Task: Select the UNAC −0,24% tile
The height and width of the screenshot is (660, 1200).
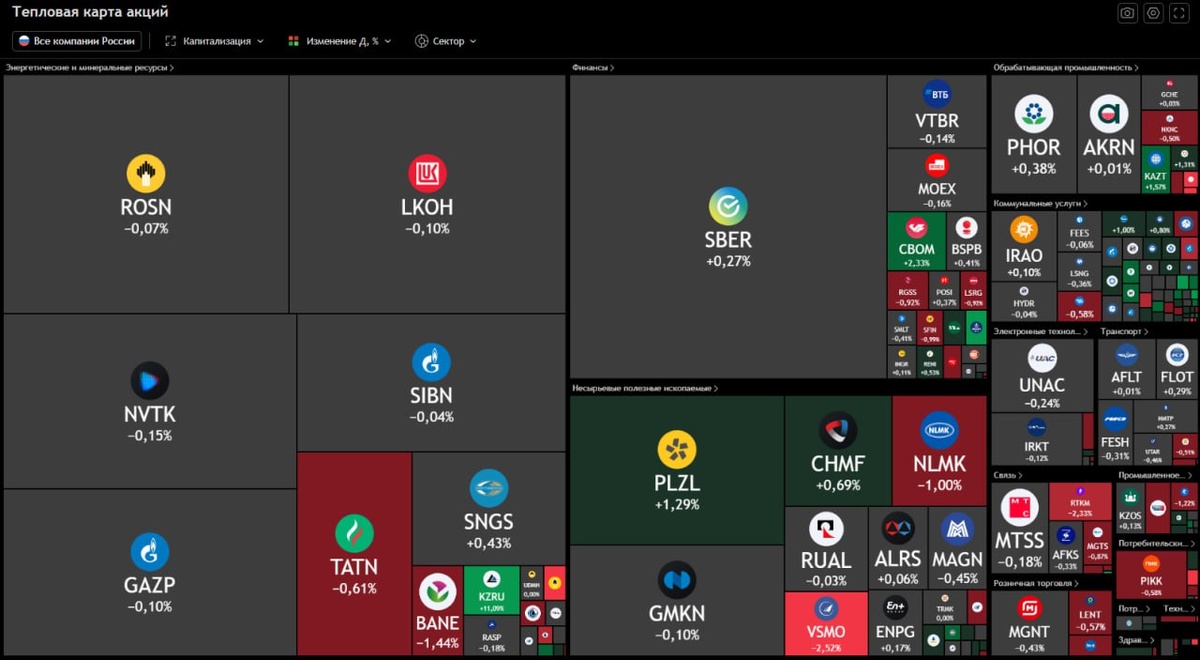Action: point(1042,376)
